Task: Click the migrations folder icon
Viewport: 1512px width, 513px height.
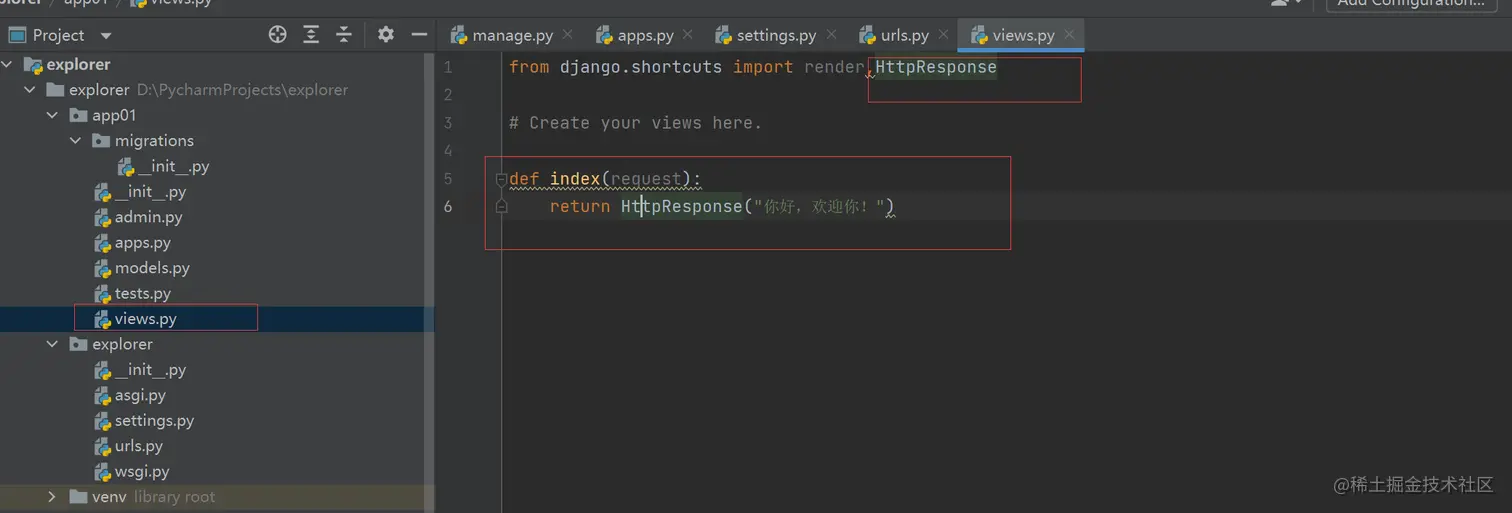Action: pos(100,141)
